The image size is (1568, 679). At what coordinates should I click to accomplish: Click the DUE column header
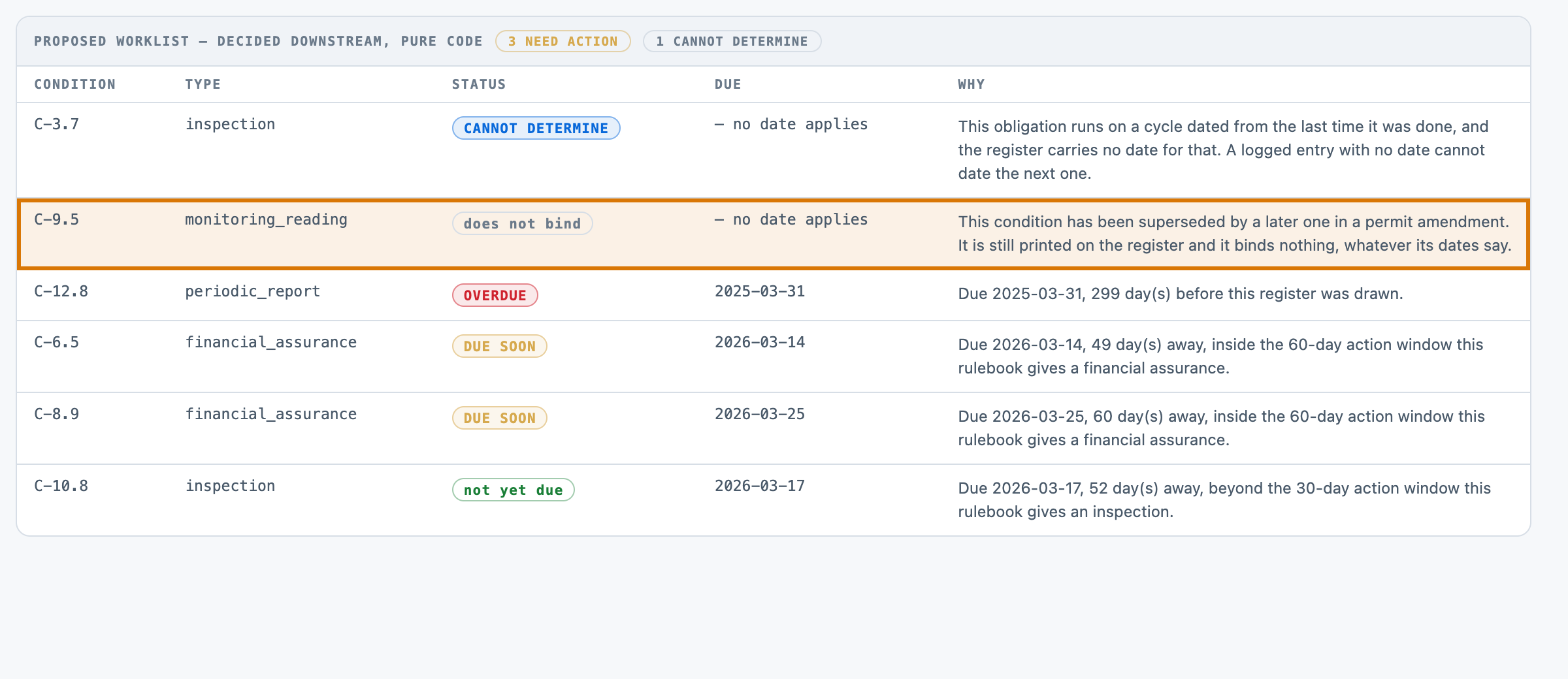[x=728, y=84]
